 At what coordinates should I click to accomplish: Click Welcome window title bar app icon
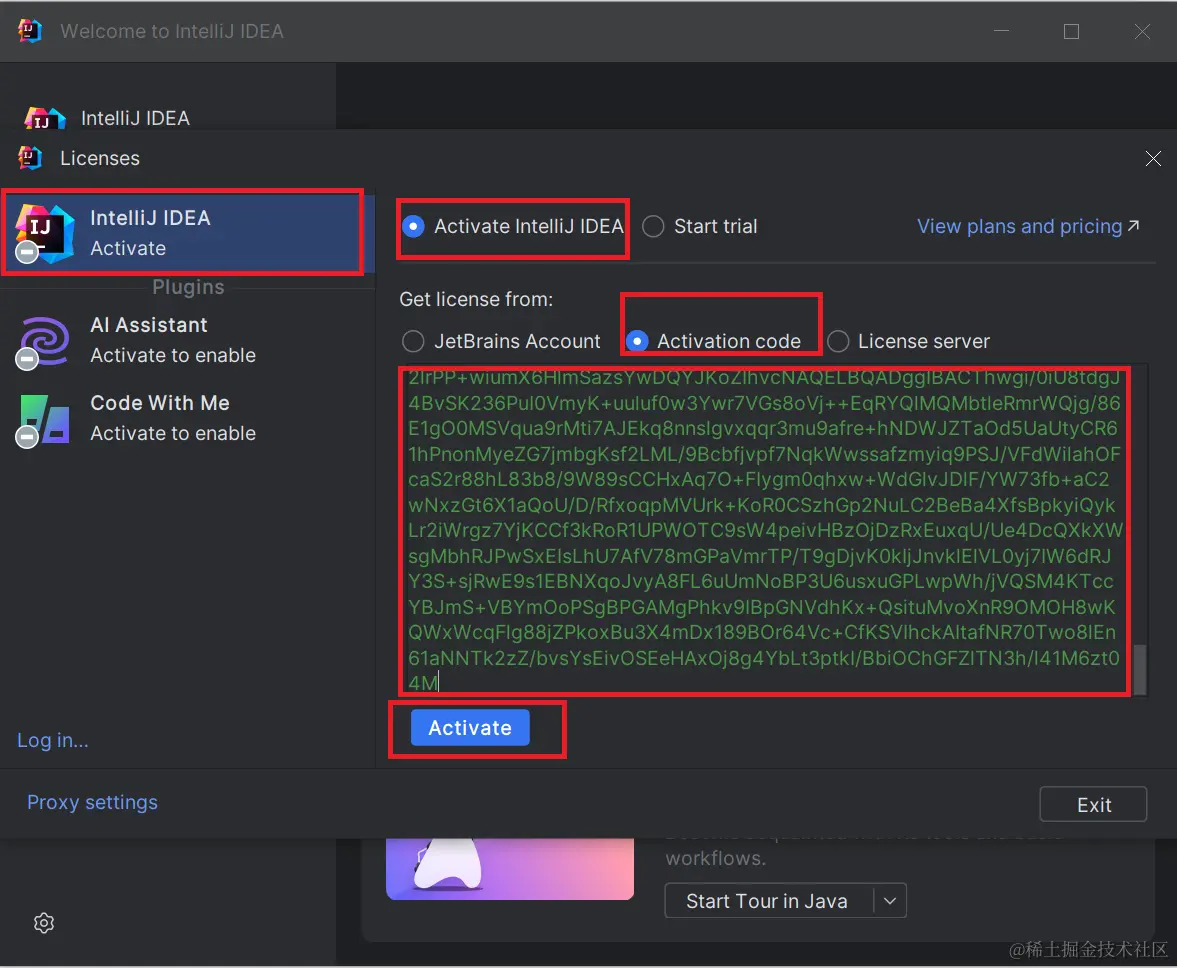[30, 32]
